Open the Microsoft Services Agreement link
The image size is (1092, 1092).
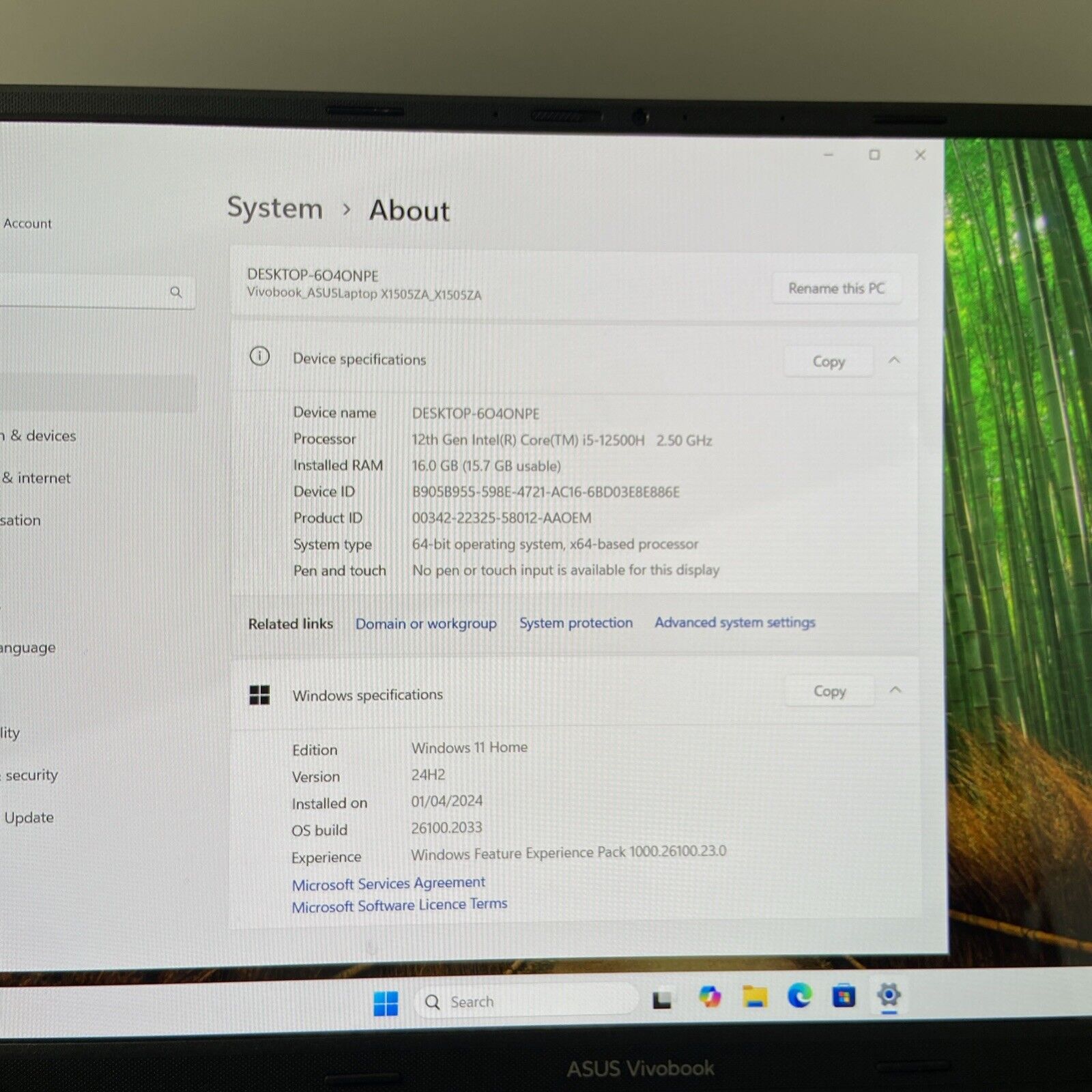(x=388, y=884)
